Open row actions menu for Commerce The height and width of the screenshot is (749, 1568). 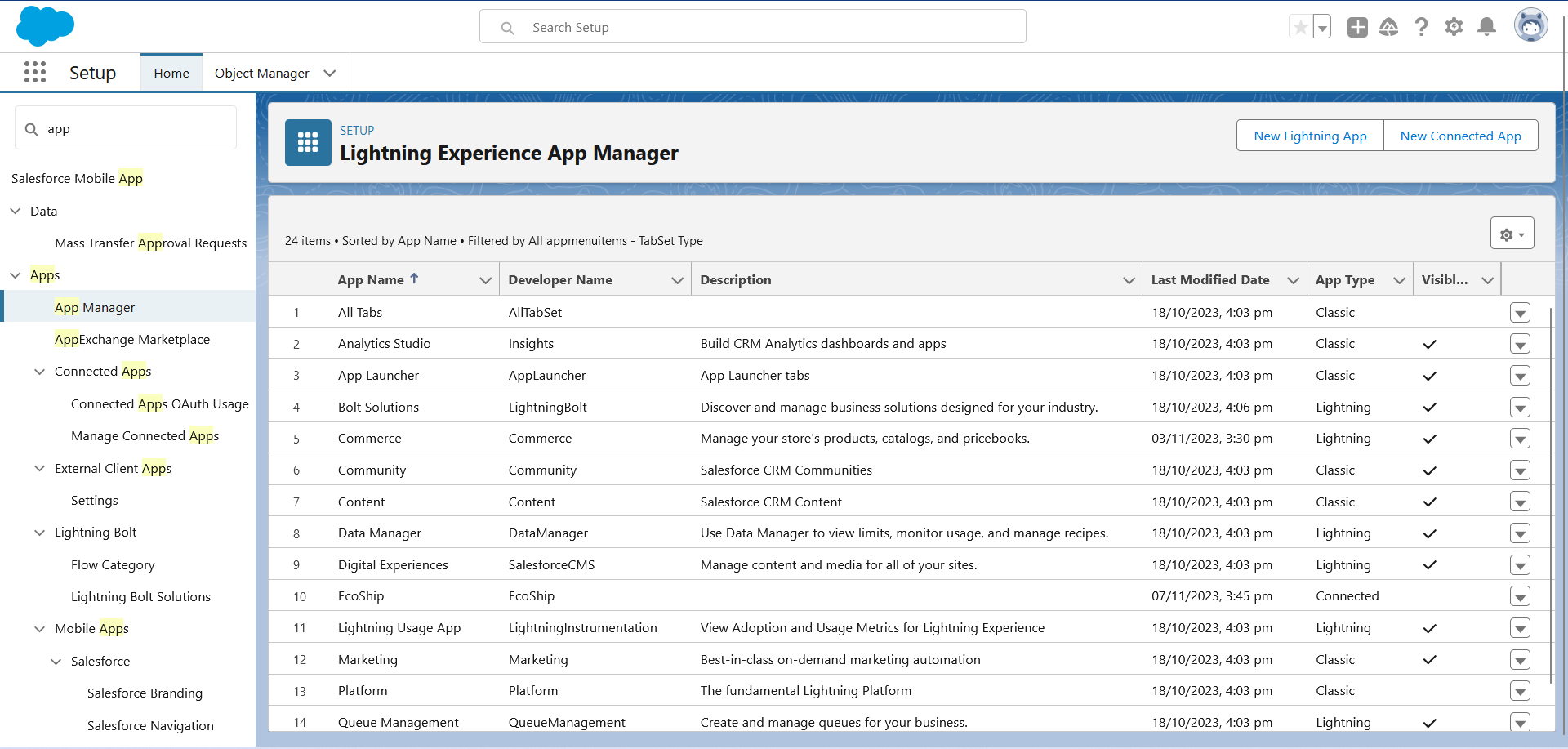click(x=1520, y=439)
